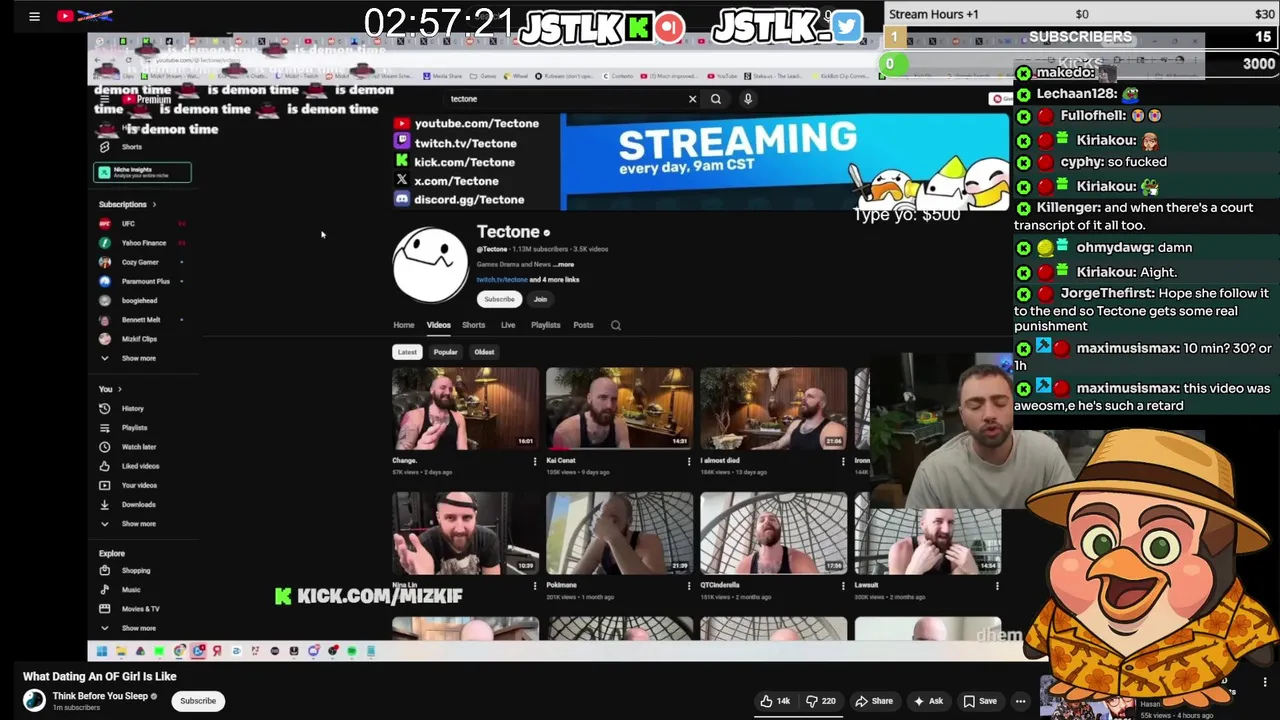Open Paramount Plus subscription channel
The width and height of the screenshot is (1280, 720).
click(x=145, y=281)
